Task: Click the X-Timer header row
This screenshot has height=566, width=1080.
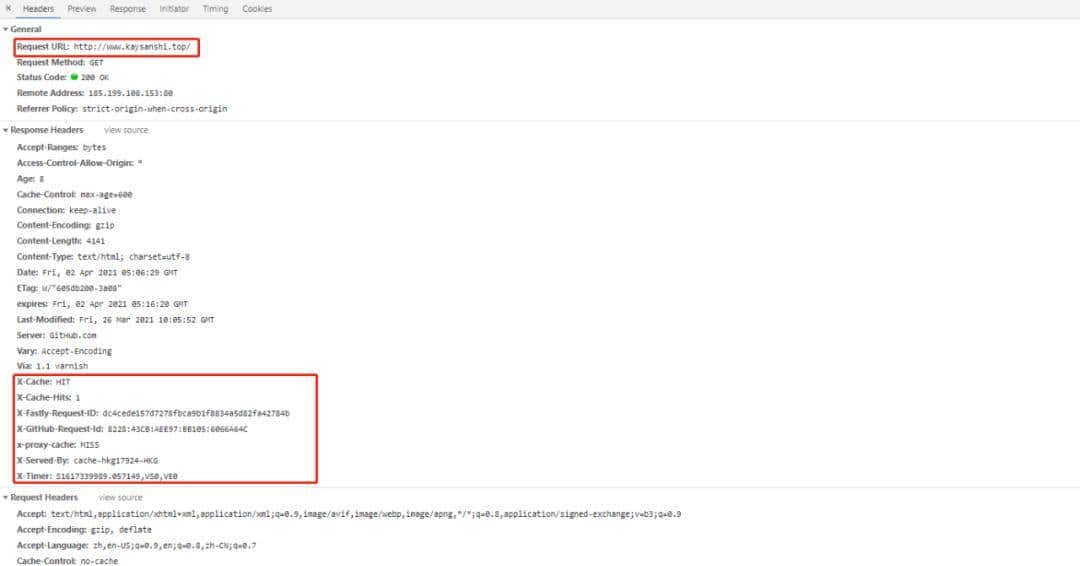Action: (97, 476)
